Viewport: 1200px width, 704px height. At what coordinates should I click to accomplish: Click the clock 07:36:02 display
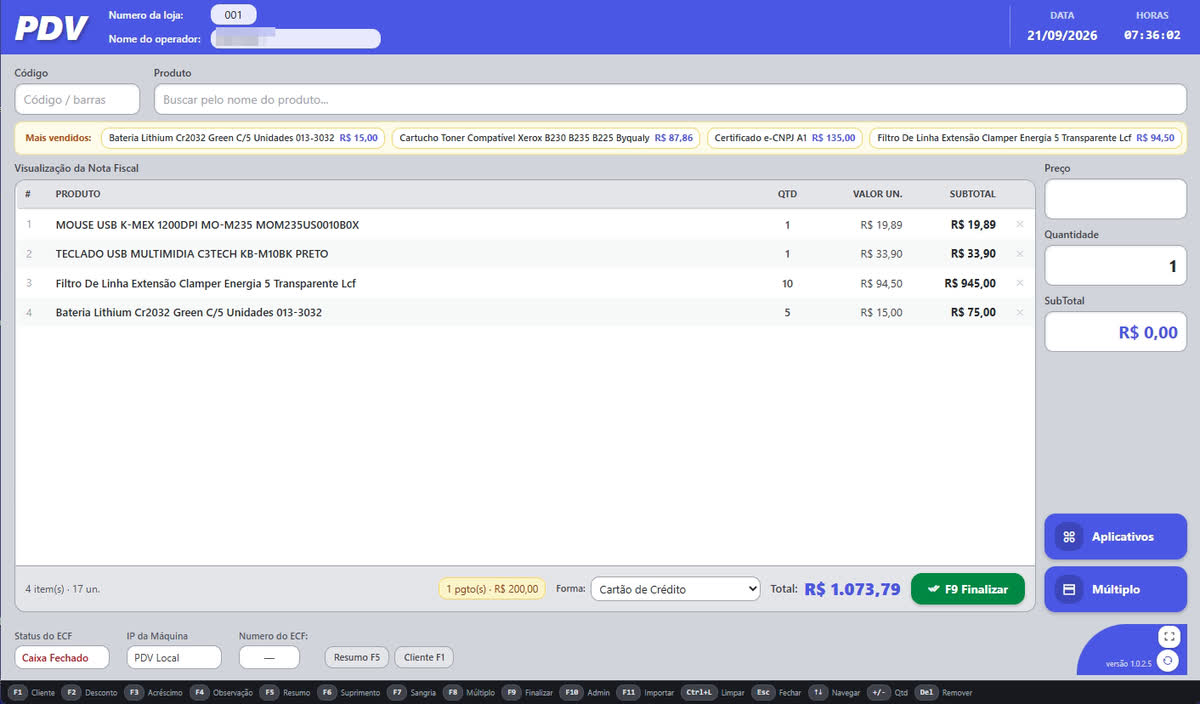click(1152, 35)
